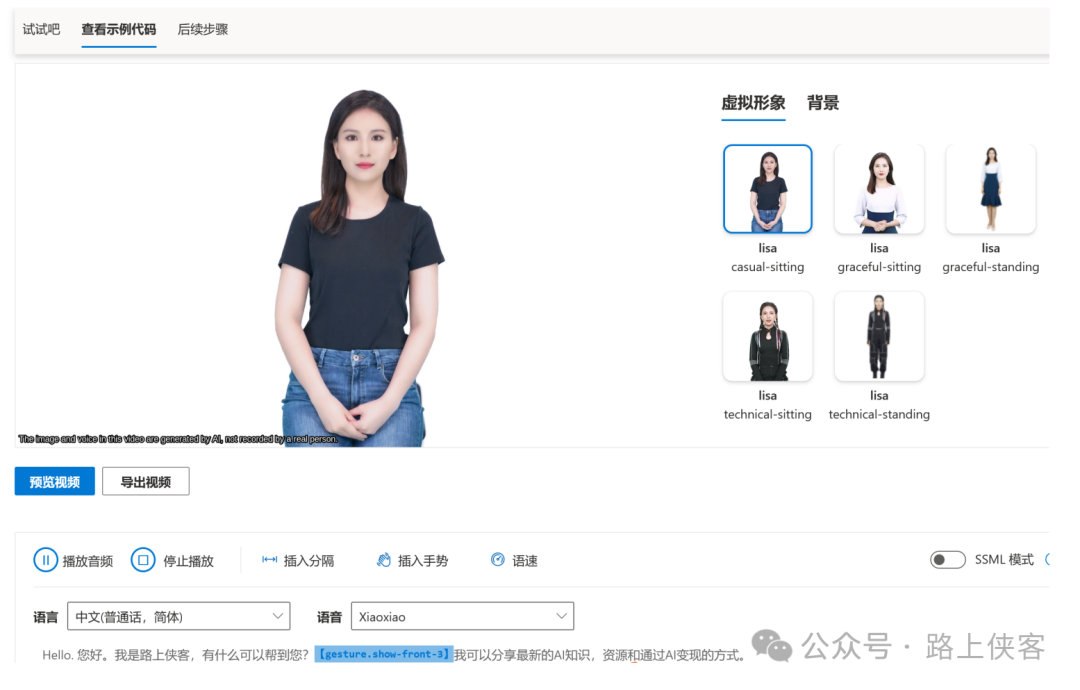Click the 导出视频 button
Image resolution: width=1080 pixels, height=690 pixels.
pos(145,481)
